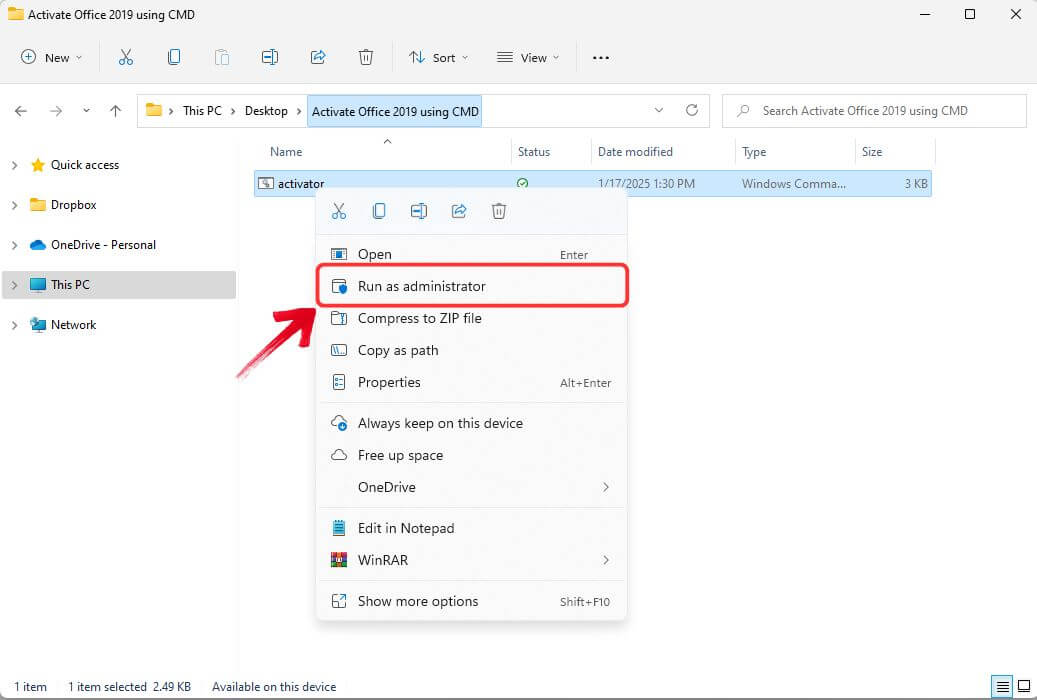Open the See more ellipsis menu
1037x700 pixels.
tap(601, 58)
